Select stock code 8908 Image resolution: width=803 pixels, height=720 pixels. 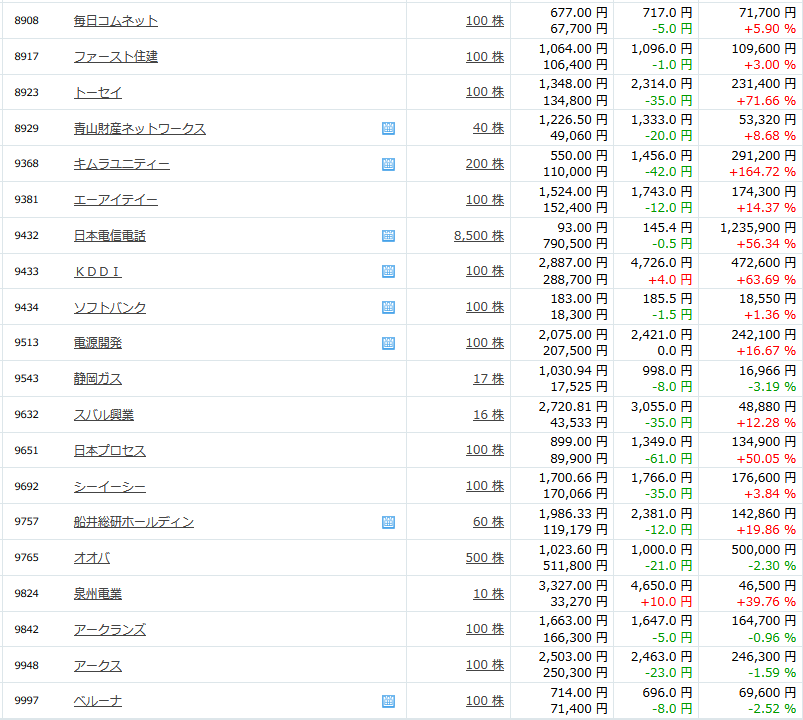pos(27,20)
